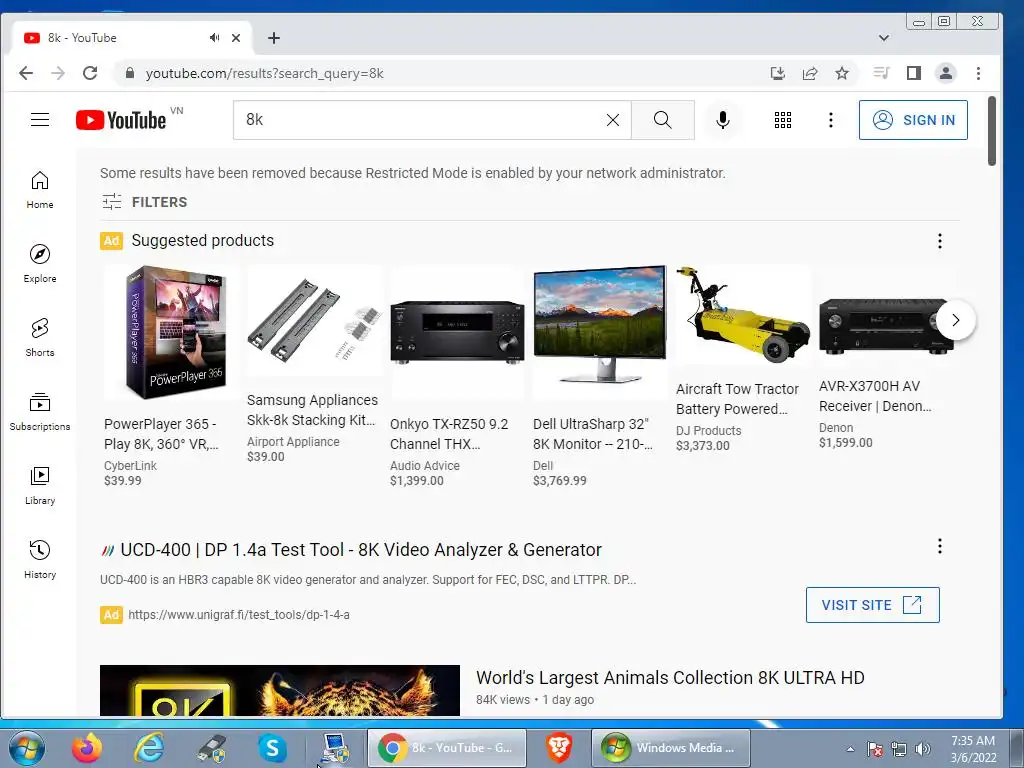Open World's Largest Animals Collection 8K video title

[670, 678]
